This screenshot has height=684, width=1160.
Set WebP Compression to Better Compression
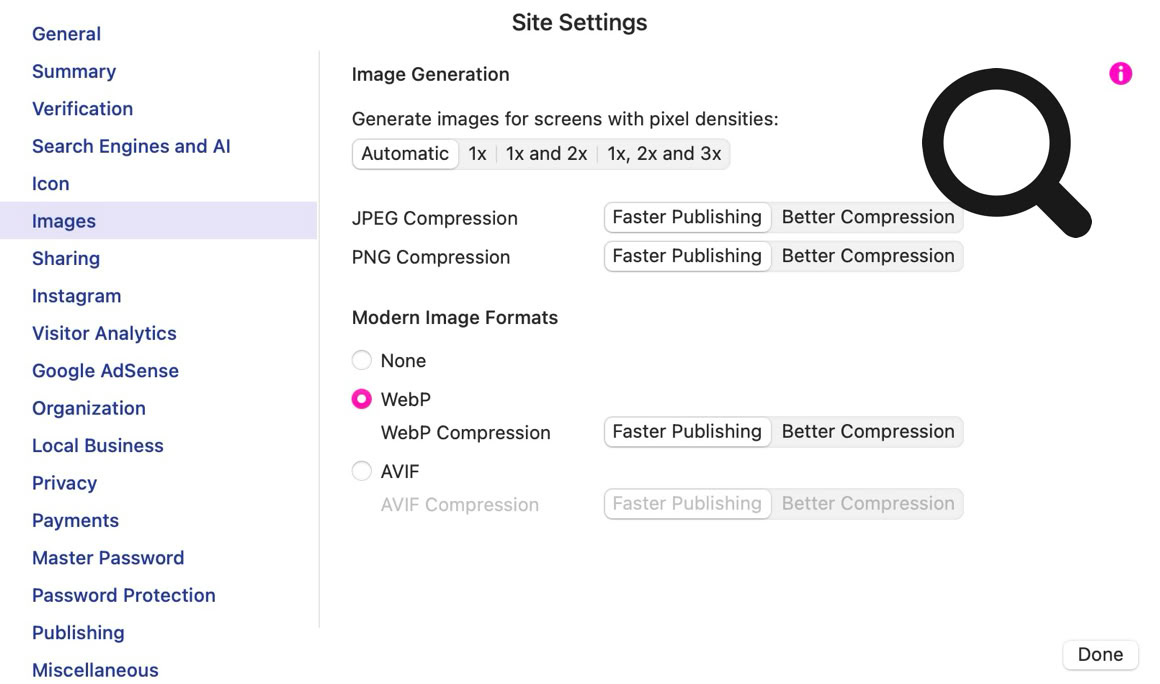[867, 432]
